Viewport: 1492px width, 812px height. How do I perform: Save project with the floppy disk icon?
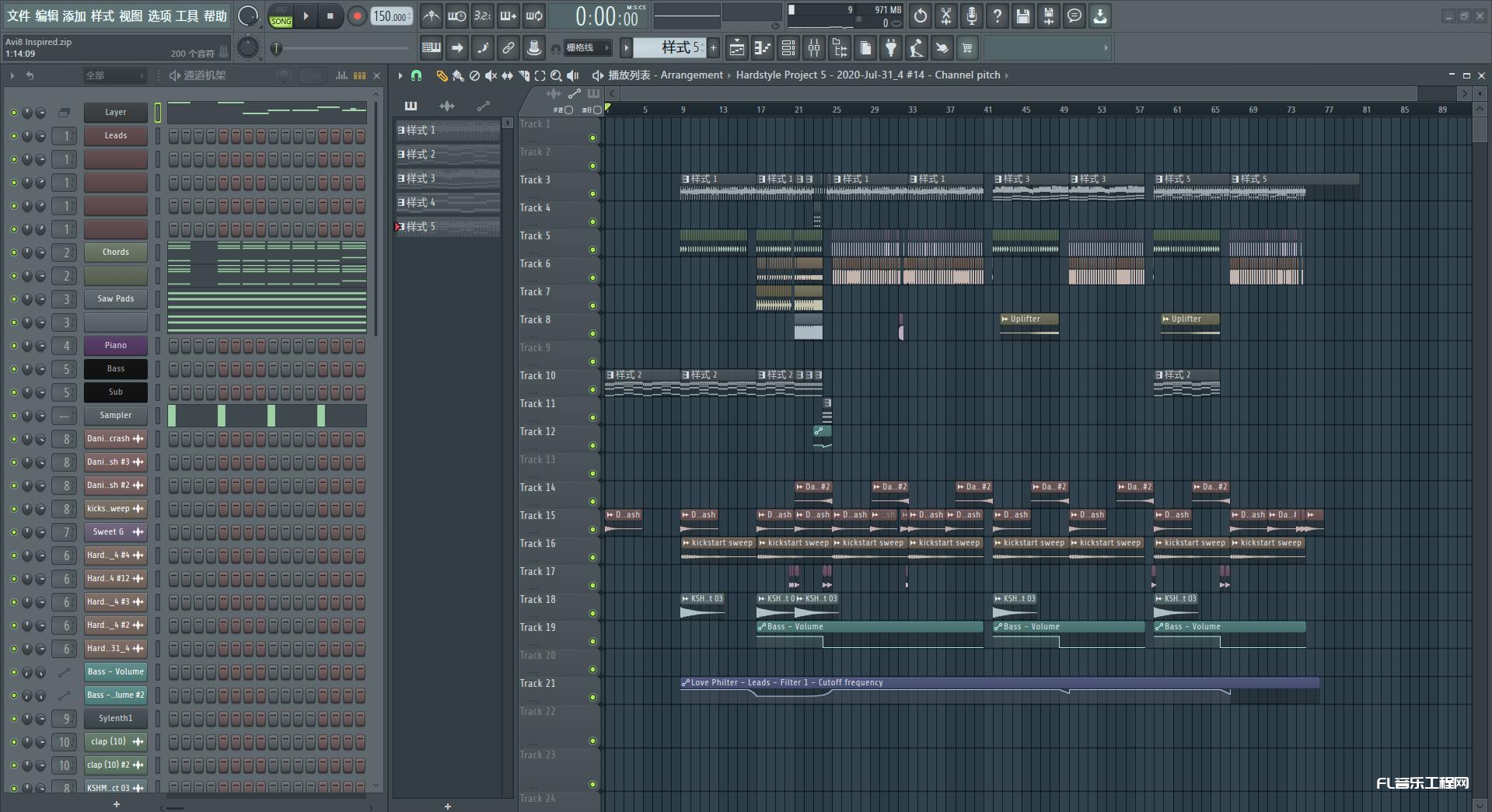[x=1023, y=16]
